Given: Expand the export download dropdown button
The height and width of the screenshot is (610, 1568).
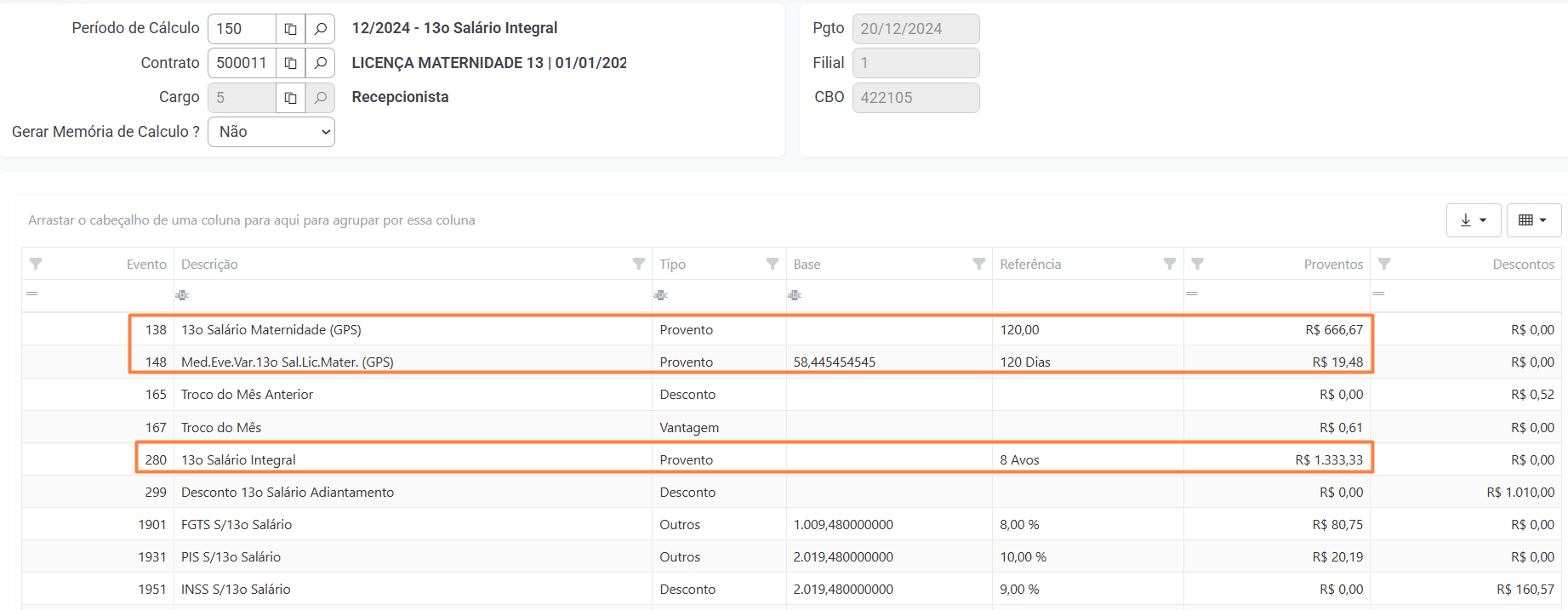Looking at the screenshot, I should pos(1473,220).
